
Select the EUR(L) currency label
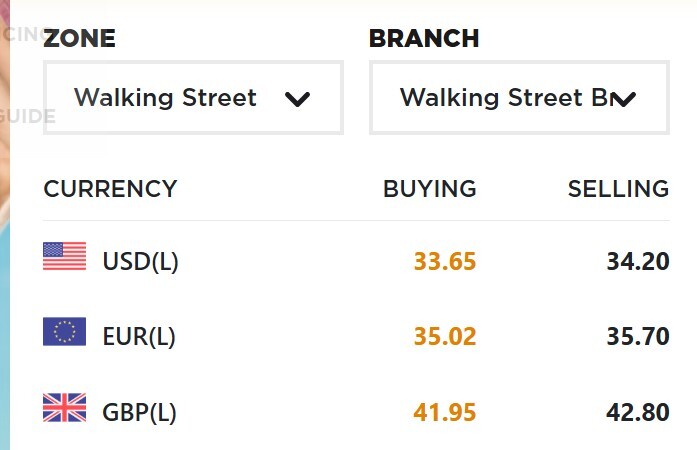(x=139, y=337)
